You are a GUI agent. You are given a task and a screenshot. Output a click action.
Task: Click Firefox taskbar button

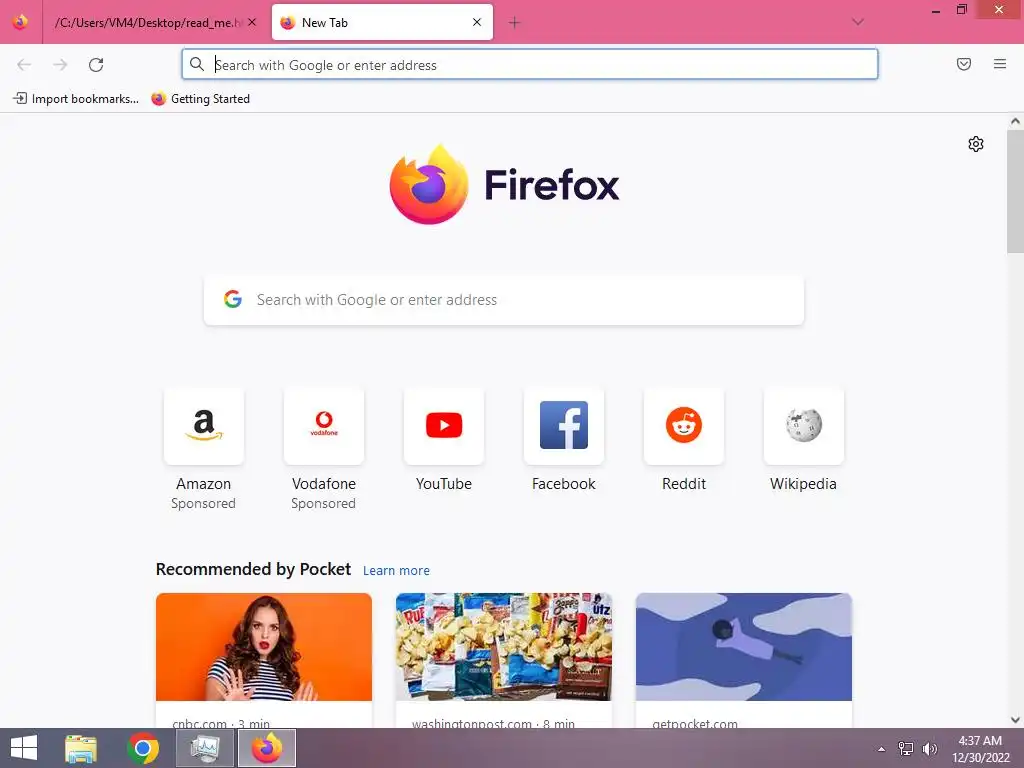(x=267, y=748)
